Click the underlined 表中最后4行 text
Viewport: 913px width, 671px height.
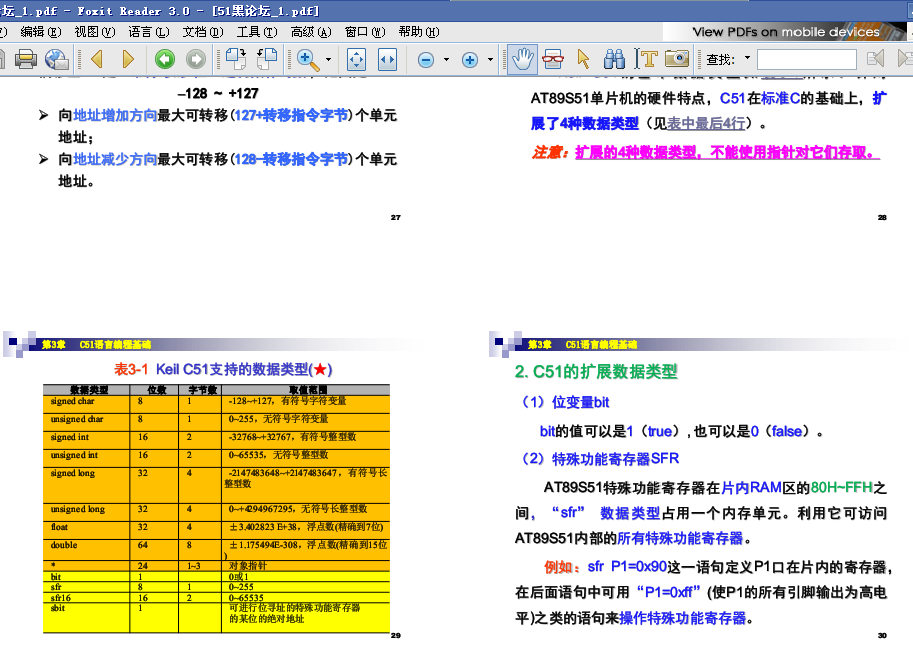click(x=706, y=123)
